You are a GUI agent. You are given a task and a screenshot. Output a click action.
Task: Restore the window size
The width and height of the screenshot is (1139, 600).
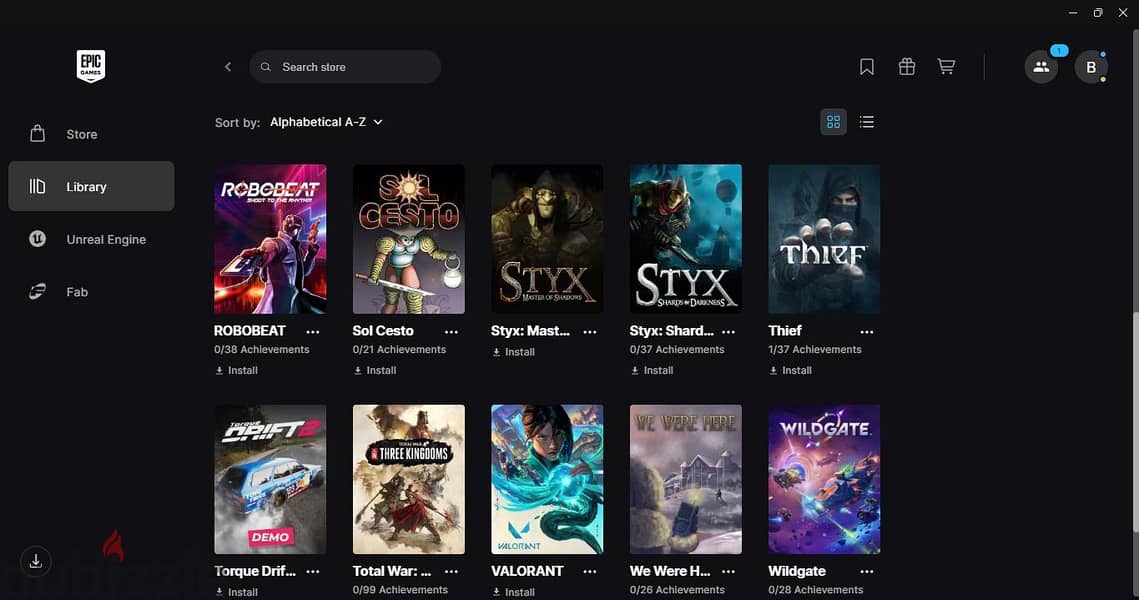(1098, 12)
